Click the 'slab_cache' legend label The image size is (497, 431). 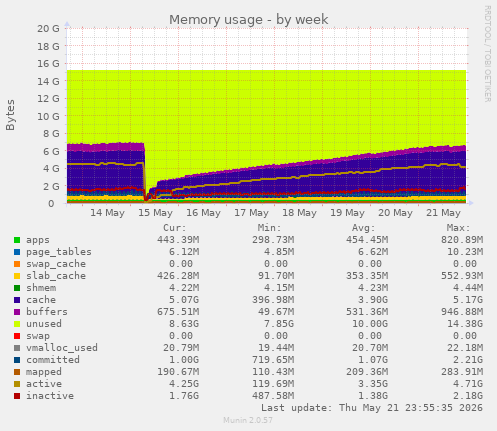(x=56, y=276)
